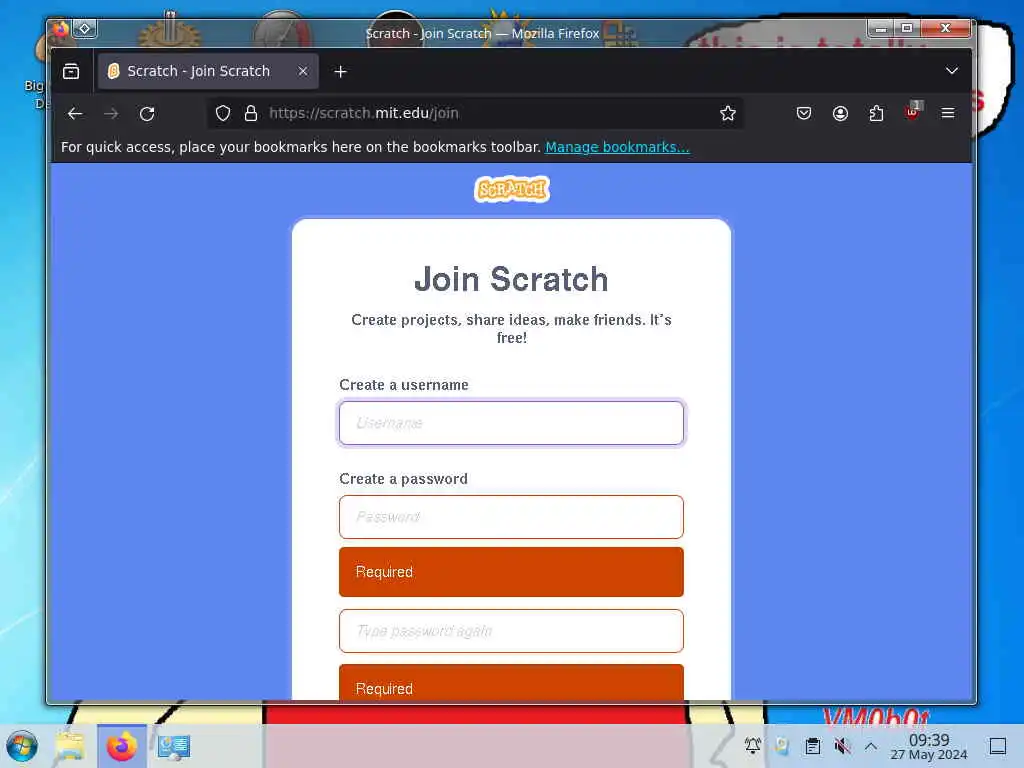Viewport: 1024px width, 768px height.
Task: Maximize the Firefox window
Action: 907,28
